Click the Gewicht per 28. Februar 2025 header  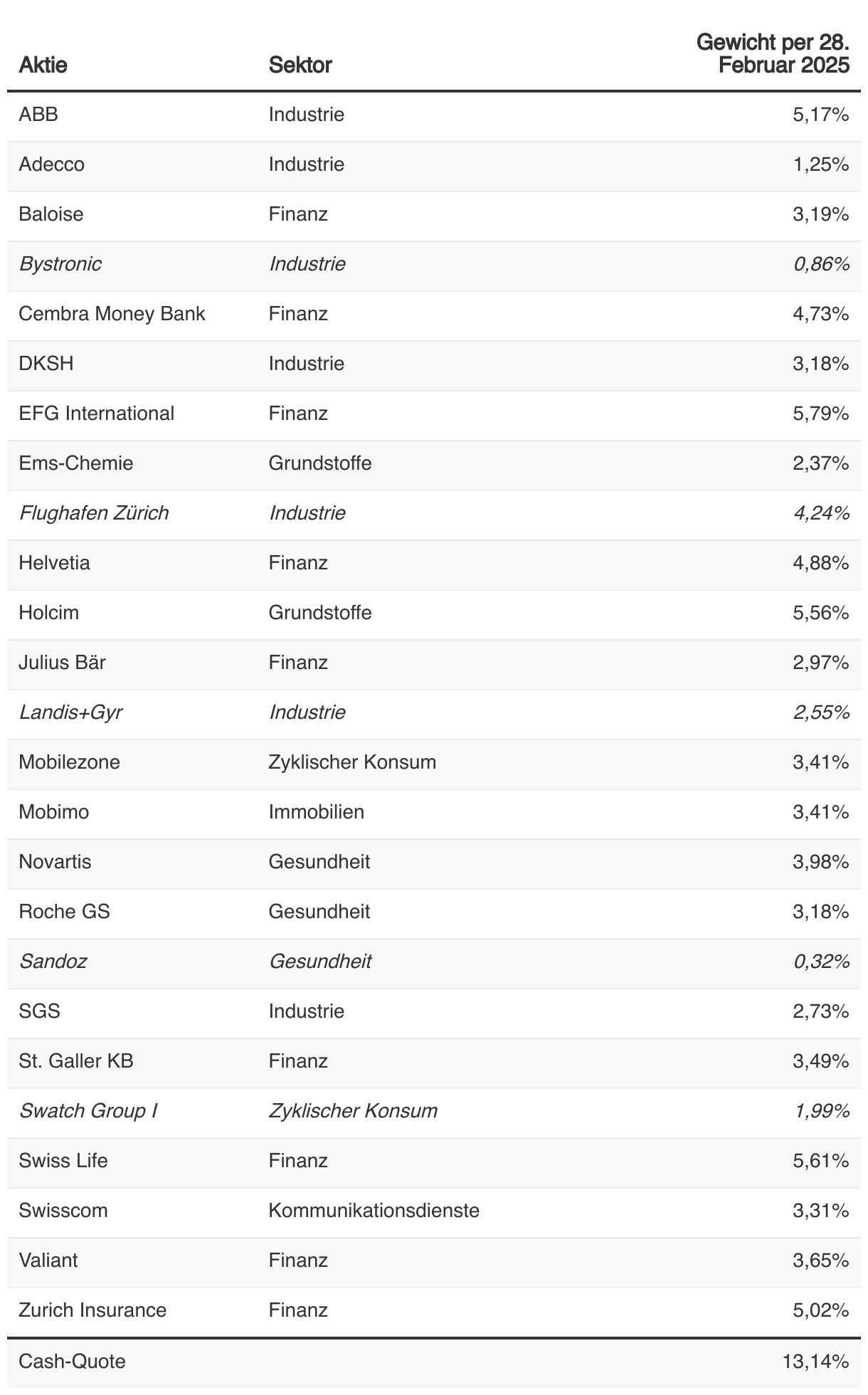[773, 53]
